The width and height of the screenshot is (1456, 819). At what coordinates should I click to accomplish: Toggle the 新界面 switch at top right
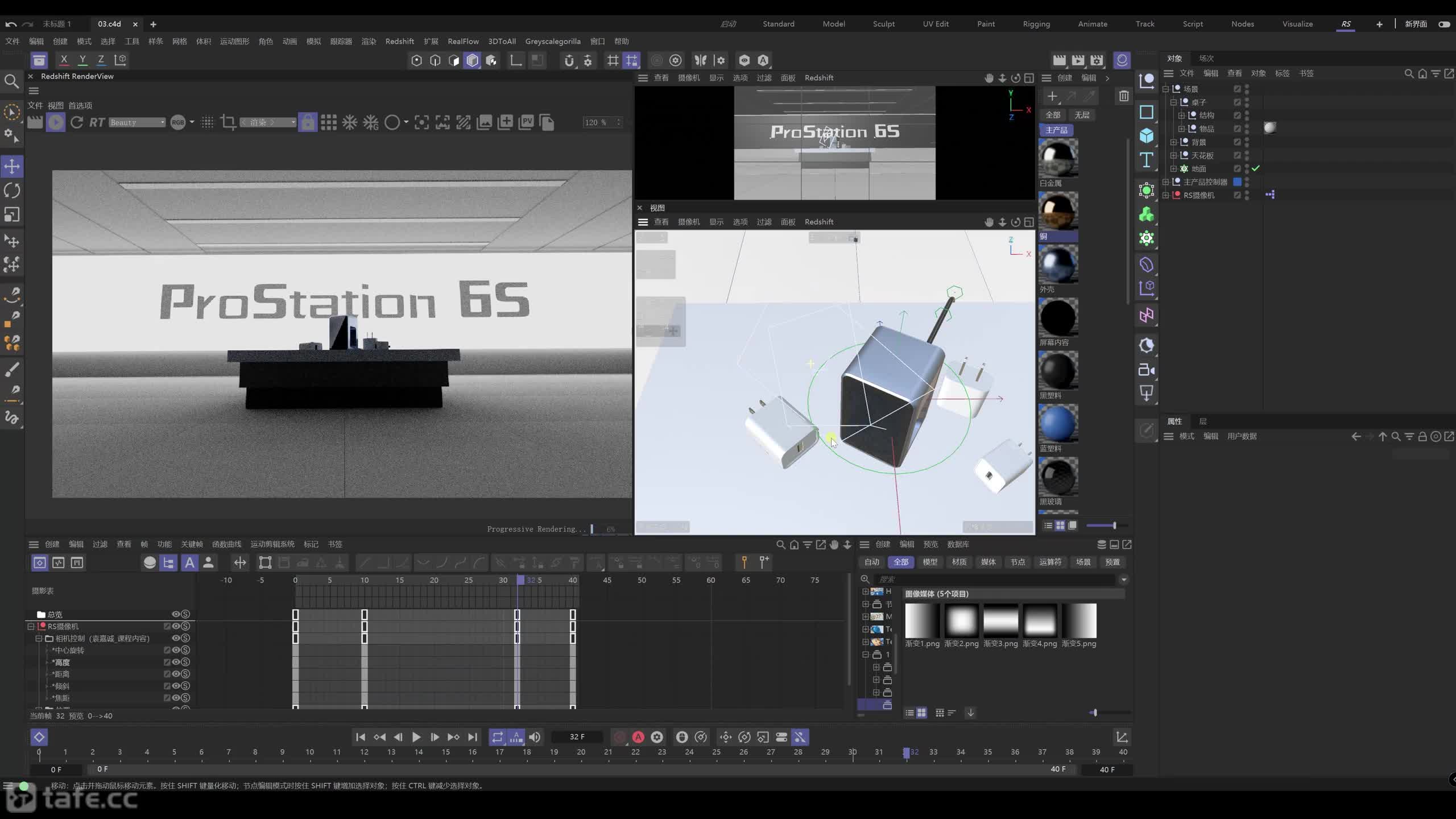point(1444,24)
